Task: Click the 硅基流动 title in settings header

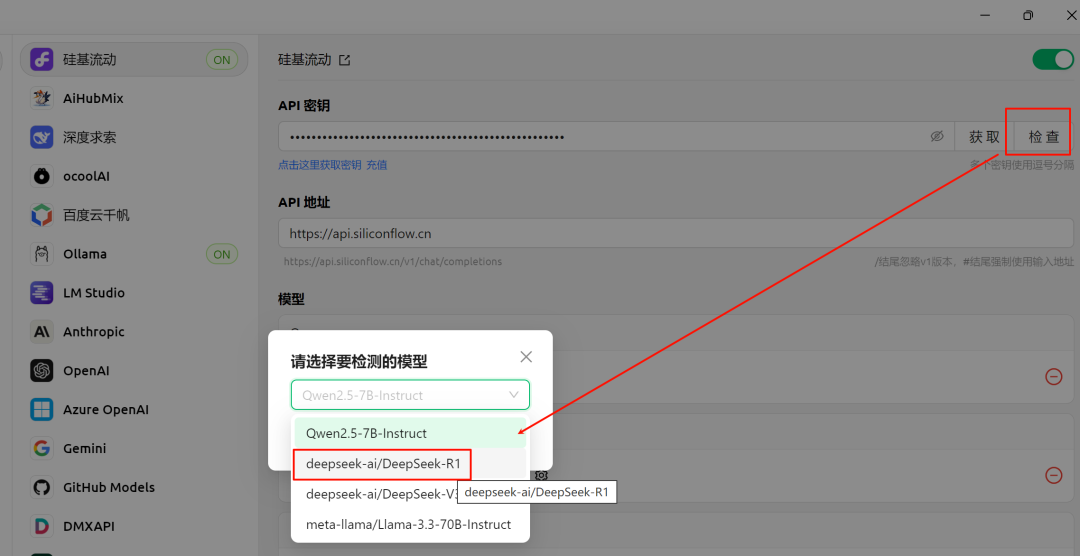Action: click(304, 60)
